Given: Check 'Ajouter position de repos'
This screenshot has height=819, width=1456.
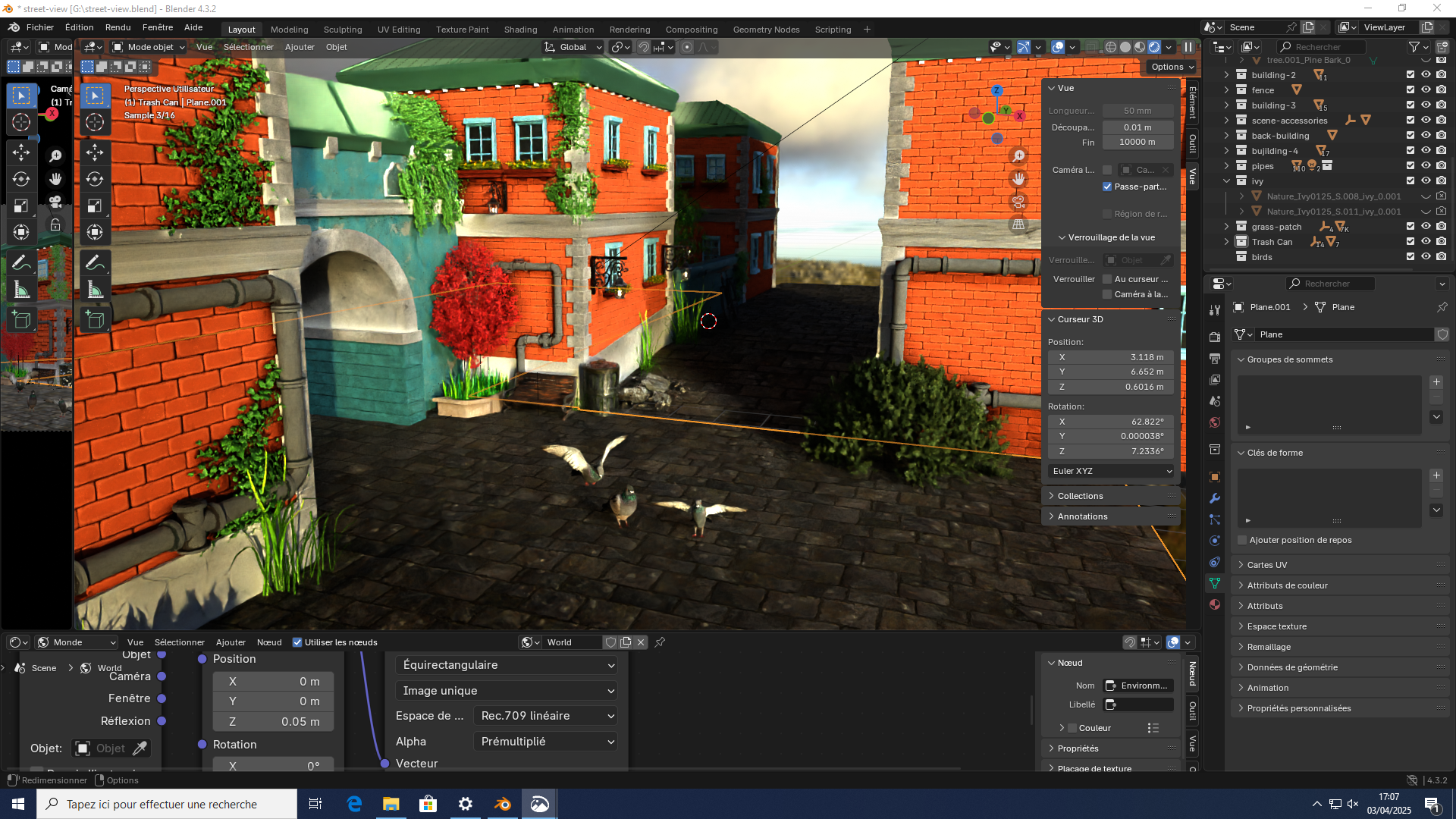Looking at the screenshot, I should [1242, 540].
